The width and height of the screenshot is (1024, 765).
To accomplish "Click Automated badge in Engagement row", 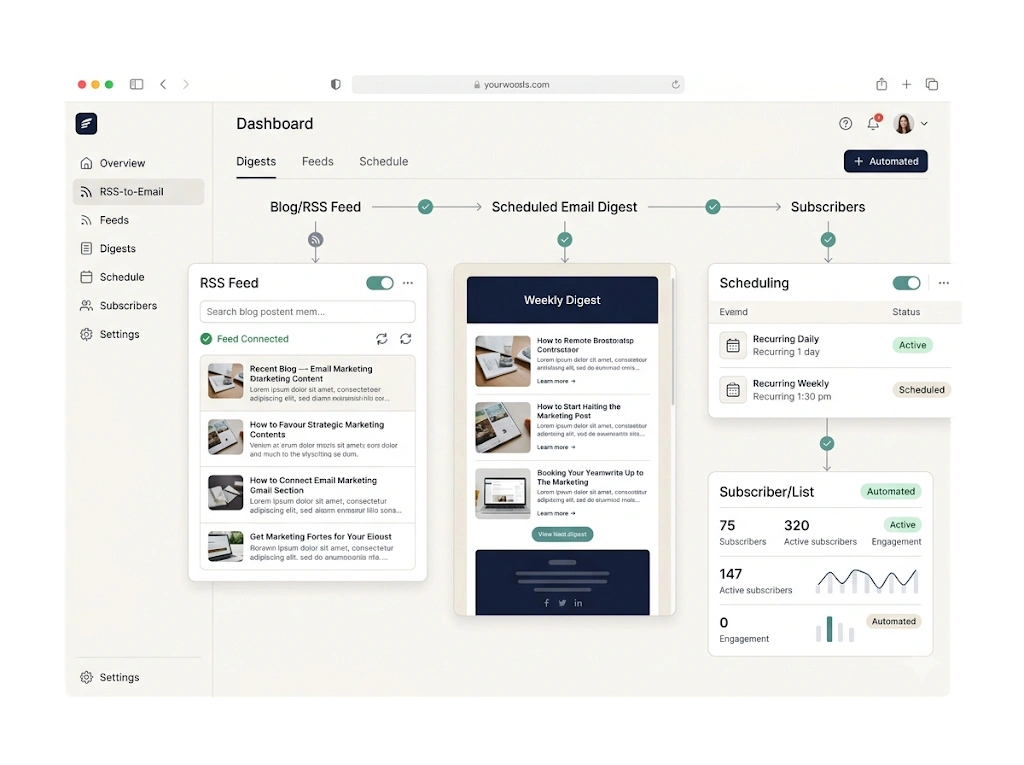I will [x=893, y=621].
